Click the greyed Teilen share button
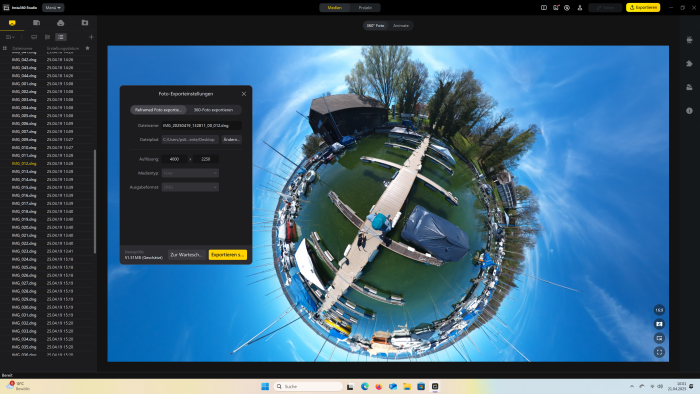 [605, 8]
